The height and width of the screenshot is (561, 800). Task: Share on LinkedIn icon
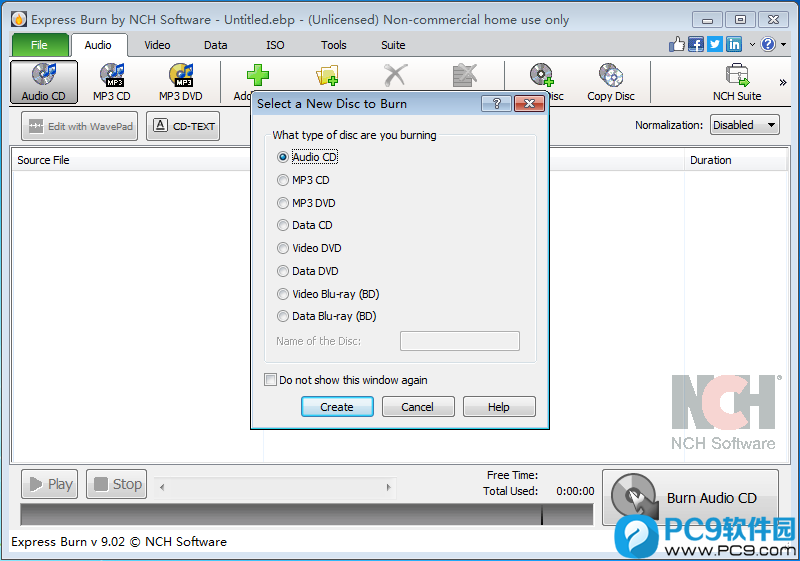click(x=734, y=44)
